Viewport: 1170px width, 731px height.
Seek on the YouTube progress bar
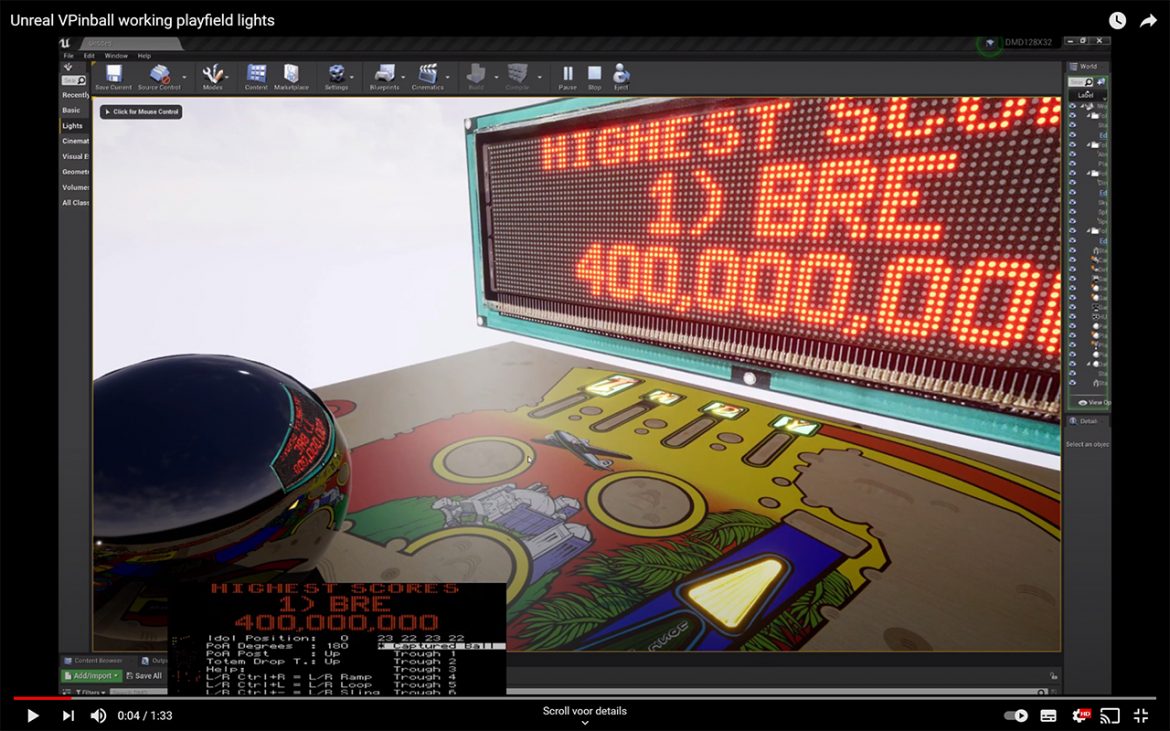coord(585,699)
